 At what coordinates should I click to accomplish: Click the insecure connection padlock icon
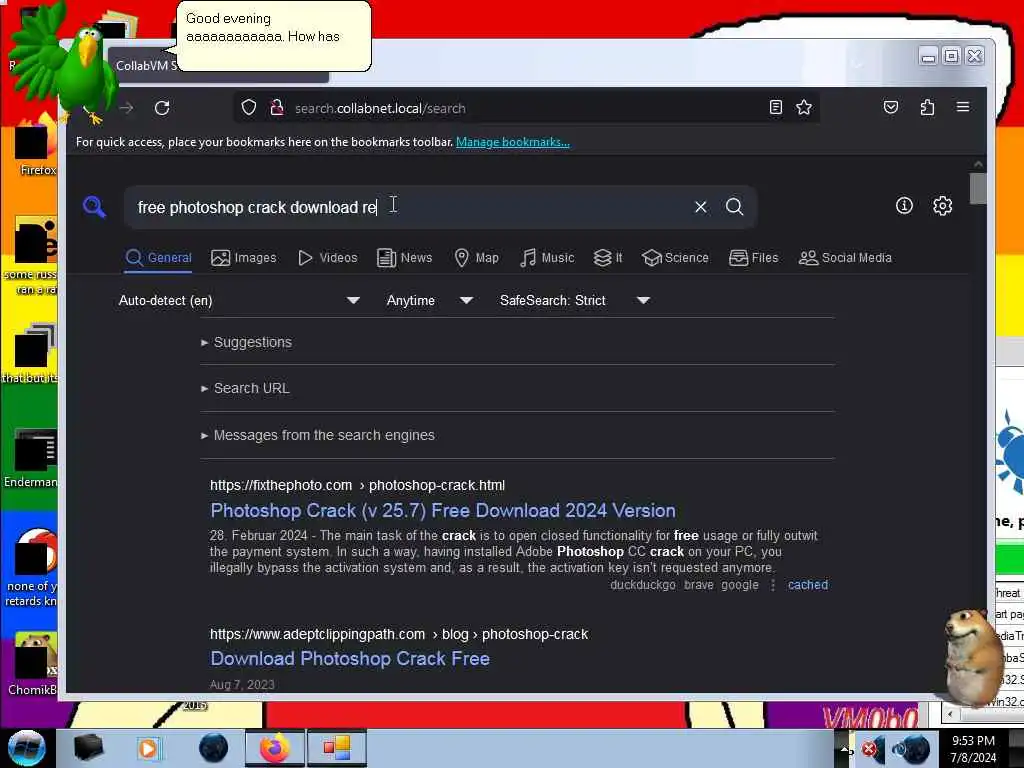click(x=277, y=108)
